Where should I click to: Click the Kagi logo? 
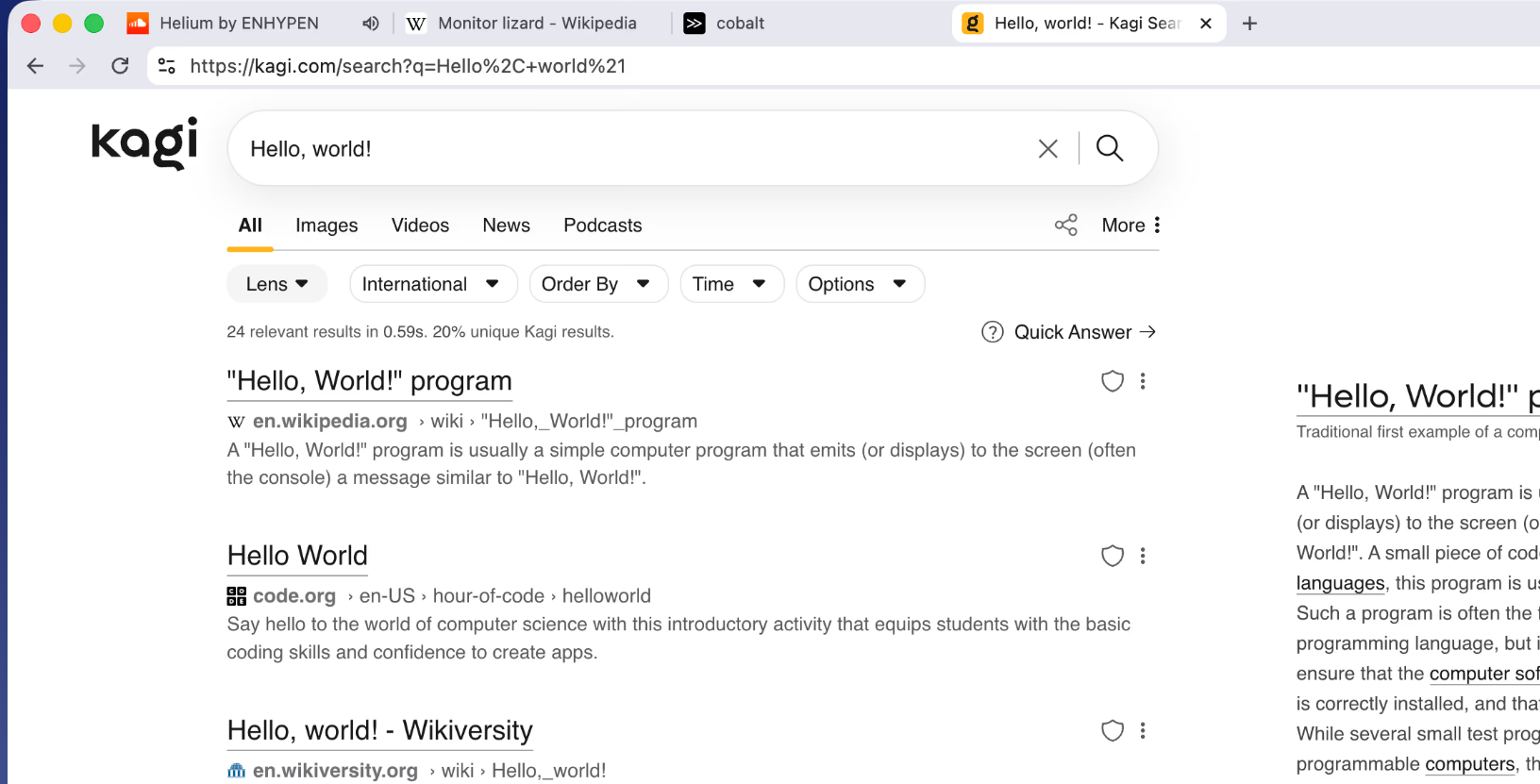coord(144,143)
